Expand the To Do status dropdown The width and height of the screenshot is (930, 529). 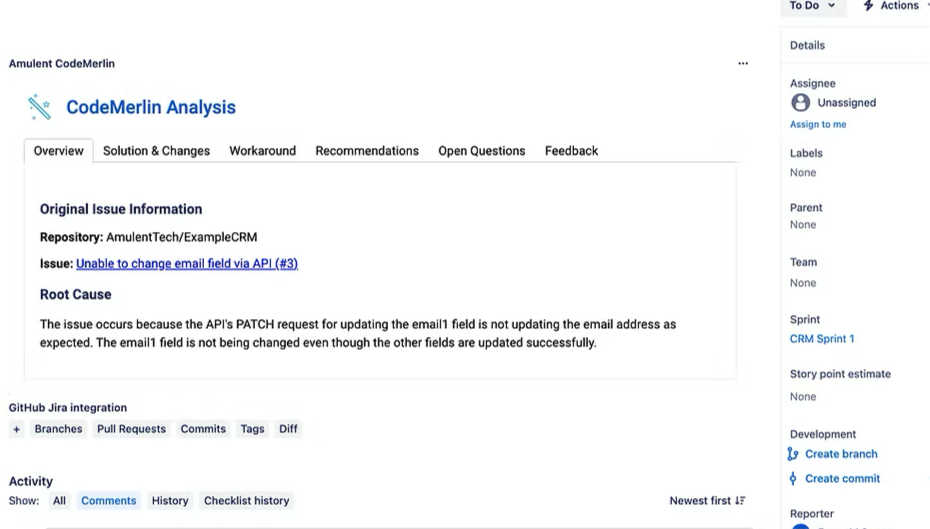coord(812,6)
